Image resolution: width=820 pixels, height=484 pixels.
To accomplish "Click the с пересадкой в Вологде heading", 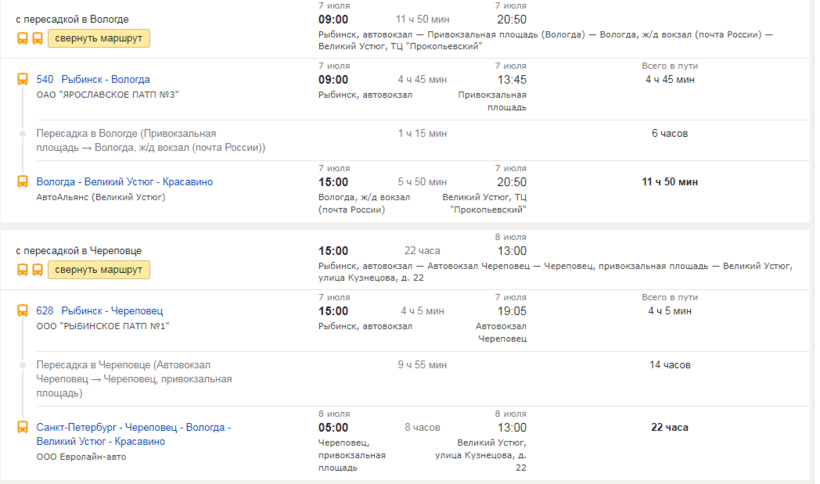I will point(72,19).
